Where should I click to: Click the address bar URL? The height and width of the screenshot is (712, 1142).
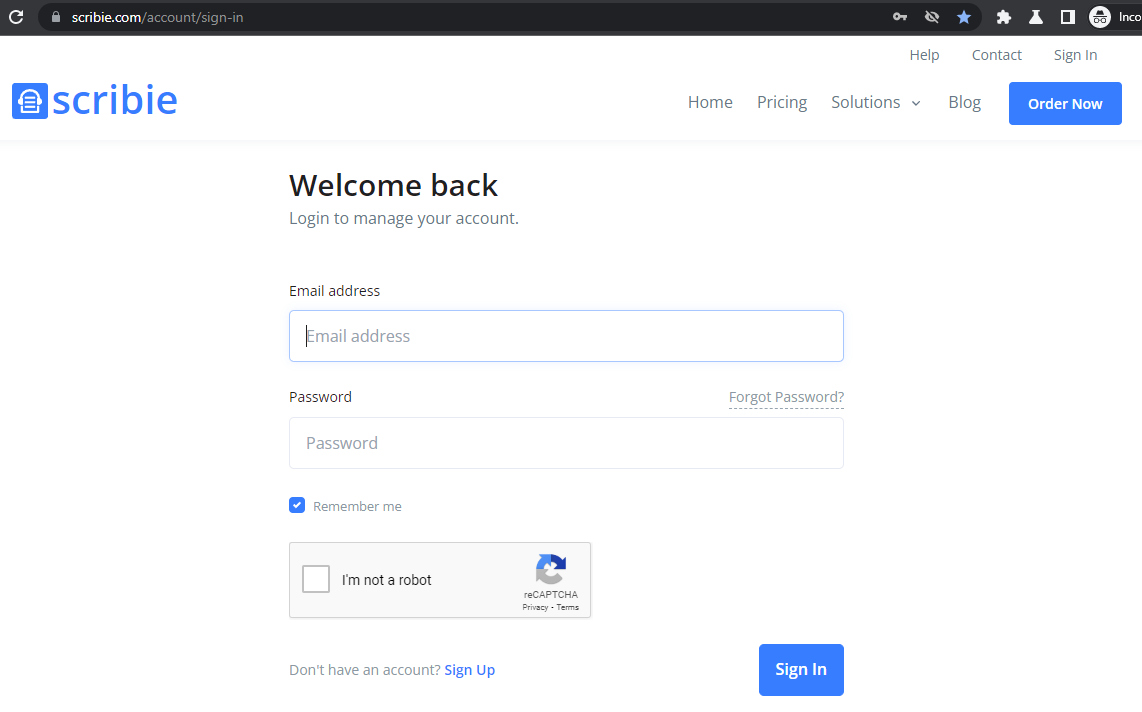157,17
